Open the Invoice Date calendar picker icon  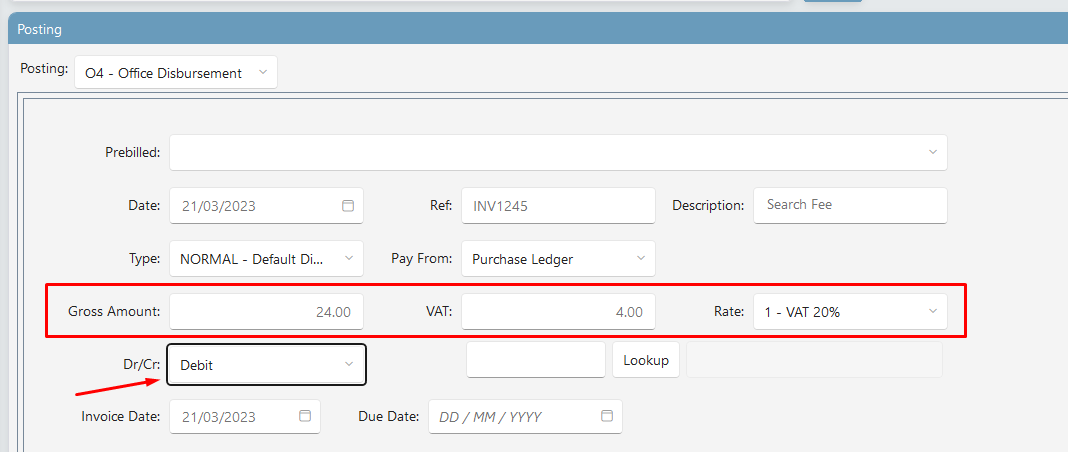pos(305,416)
